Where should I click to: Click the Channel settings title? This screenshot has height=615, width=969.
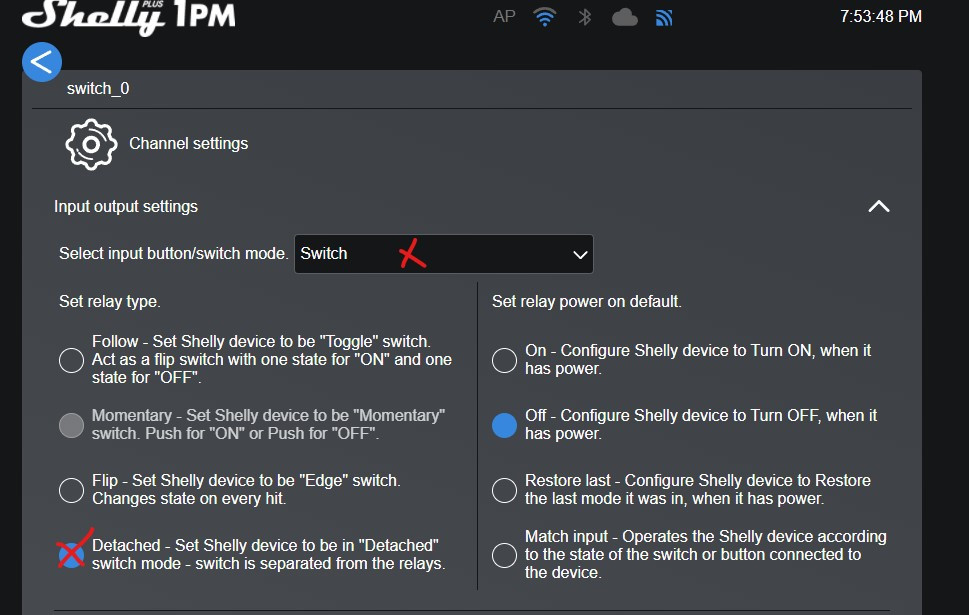tap(189, 144)
